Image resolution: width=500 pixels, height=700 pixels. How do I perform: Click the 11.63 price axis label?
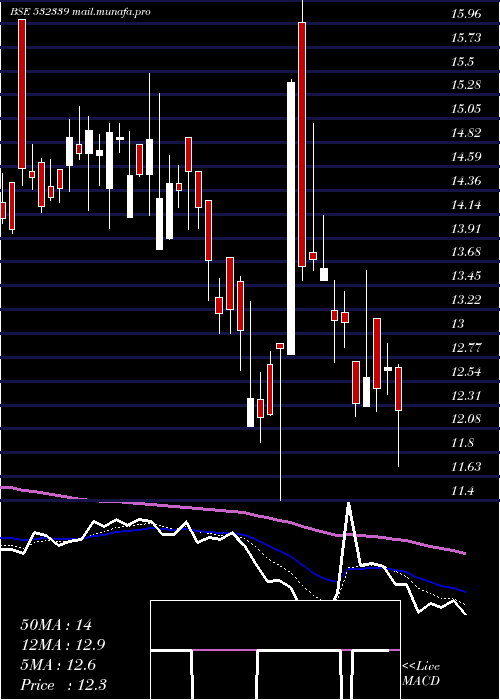[466, 467]
